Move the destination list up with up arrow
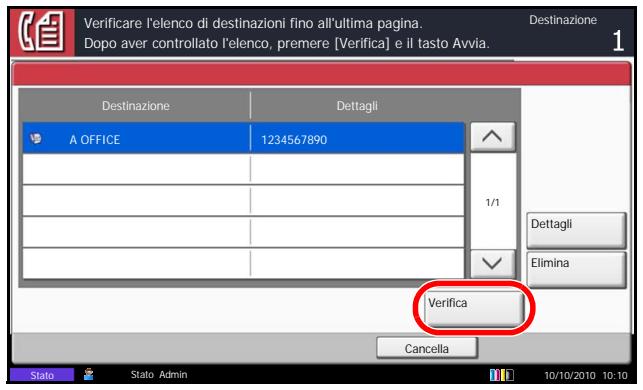This screenshot has height=390, width=643. pyautogui.click(x=492, y=137)
